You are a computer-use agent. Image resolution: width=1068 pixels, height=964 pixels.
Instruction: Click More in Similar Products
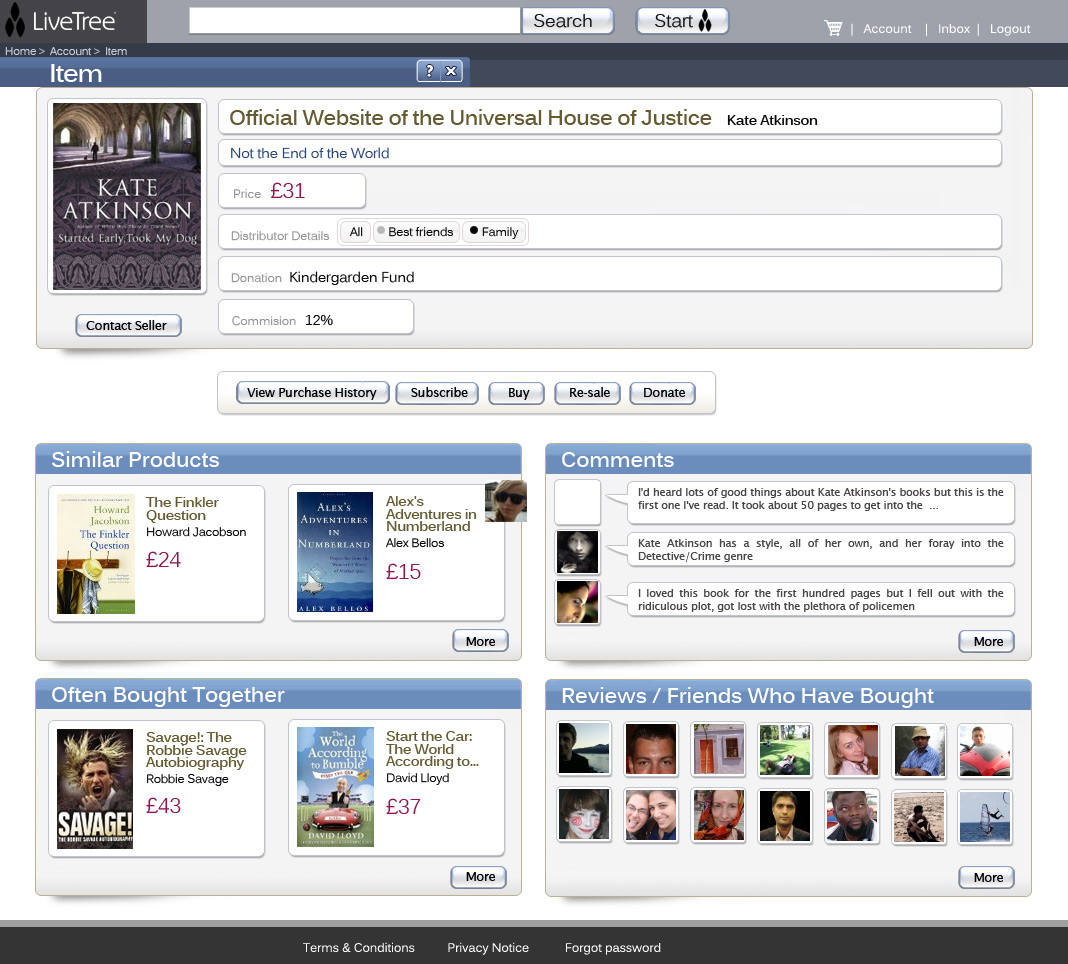480,641
